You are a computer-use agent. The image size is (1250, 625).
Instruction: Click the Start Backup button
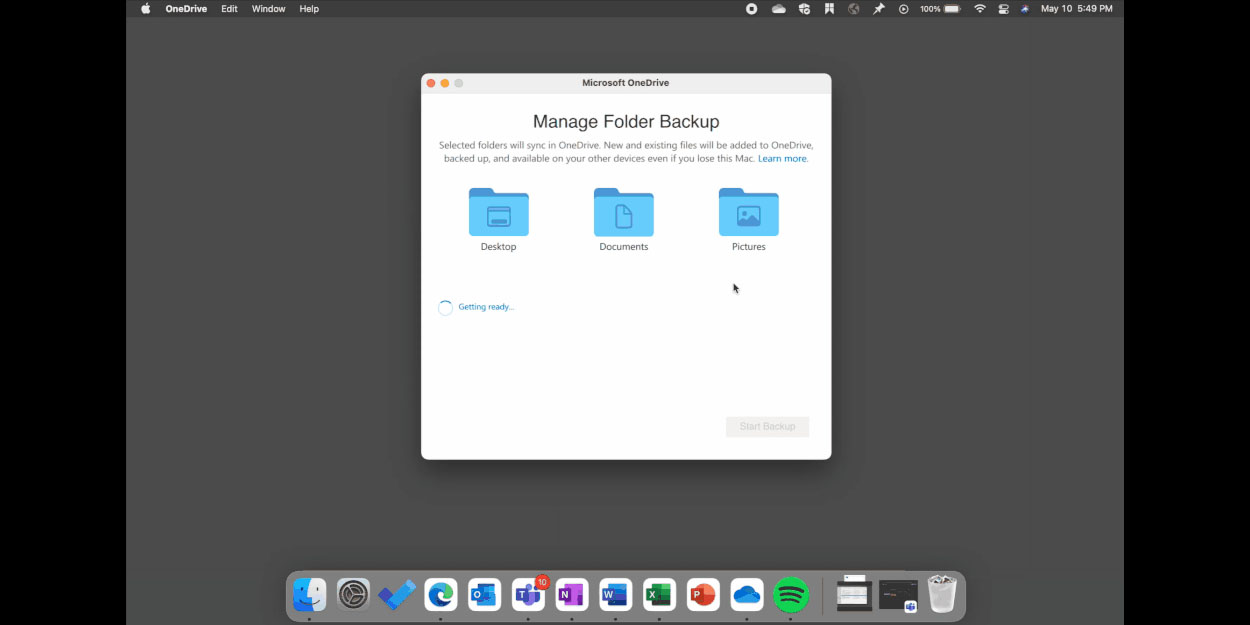pos(767,427)
